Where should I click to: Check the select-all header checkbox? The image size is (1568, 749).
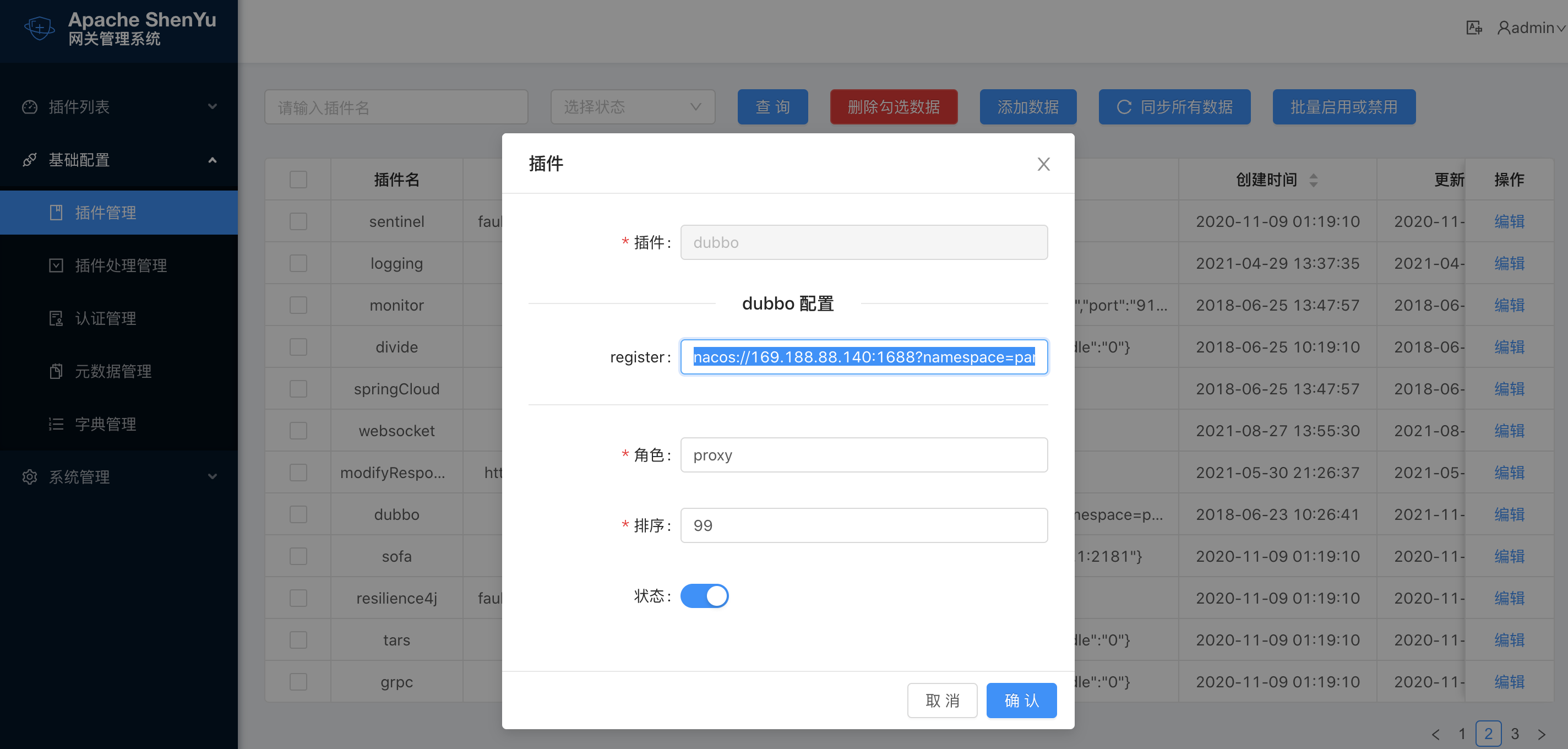[x=298, y=180]
